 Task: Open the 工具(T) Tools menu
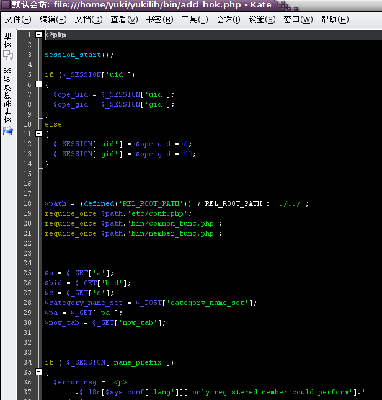click(x=195, y=20)
